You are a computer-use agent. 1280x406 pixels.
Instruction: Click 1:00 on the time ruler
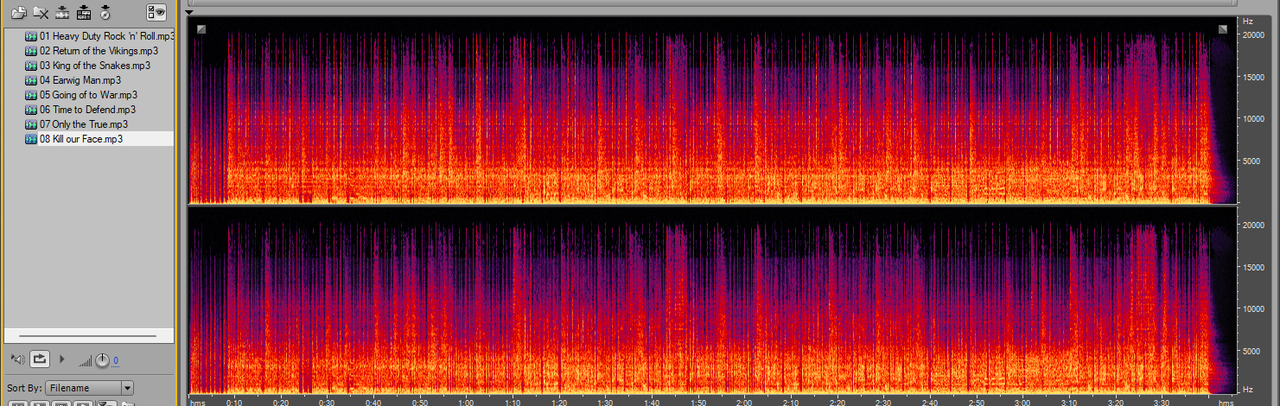click(x=466, y=402)
